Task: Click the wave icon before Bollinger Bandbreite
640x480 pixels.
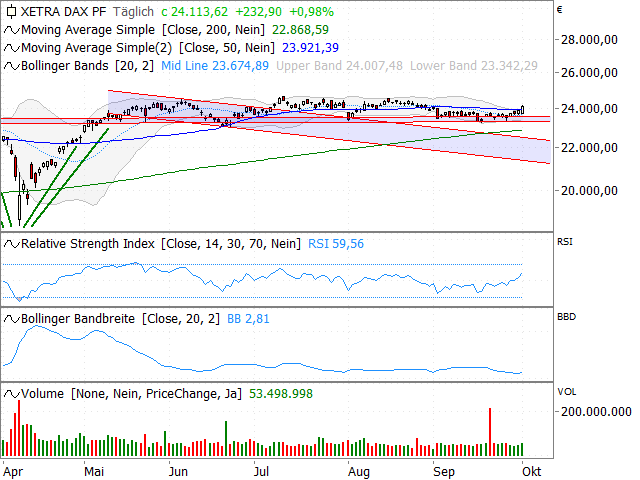Action: pos(12,319)
